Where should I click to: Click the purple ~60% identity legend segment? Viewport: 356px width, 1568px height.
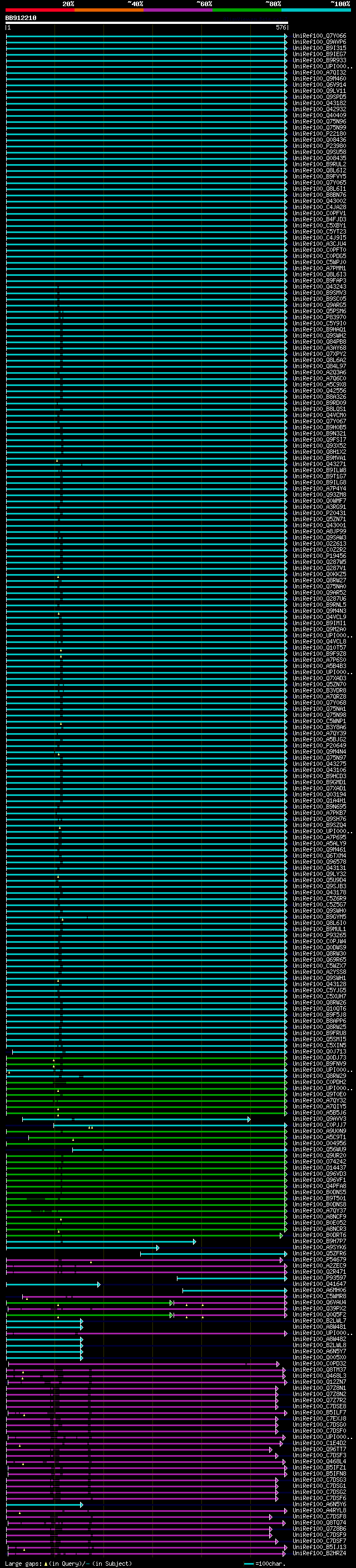coord(177,10)
